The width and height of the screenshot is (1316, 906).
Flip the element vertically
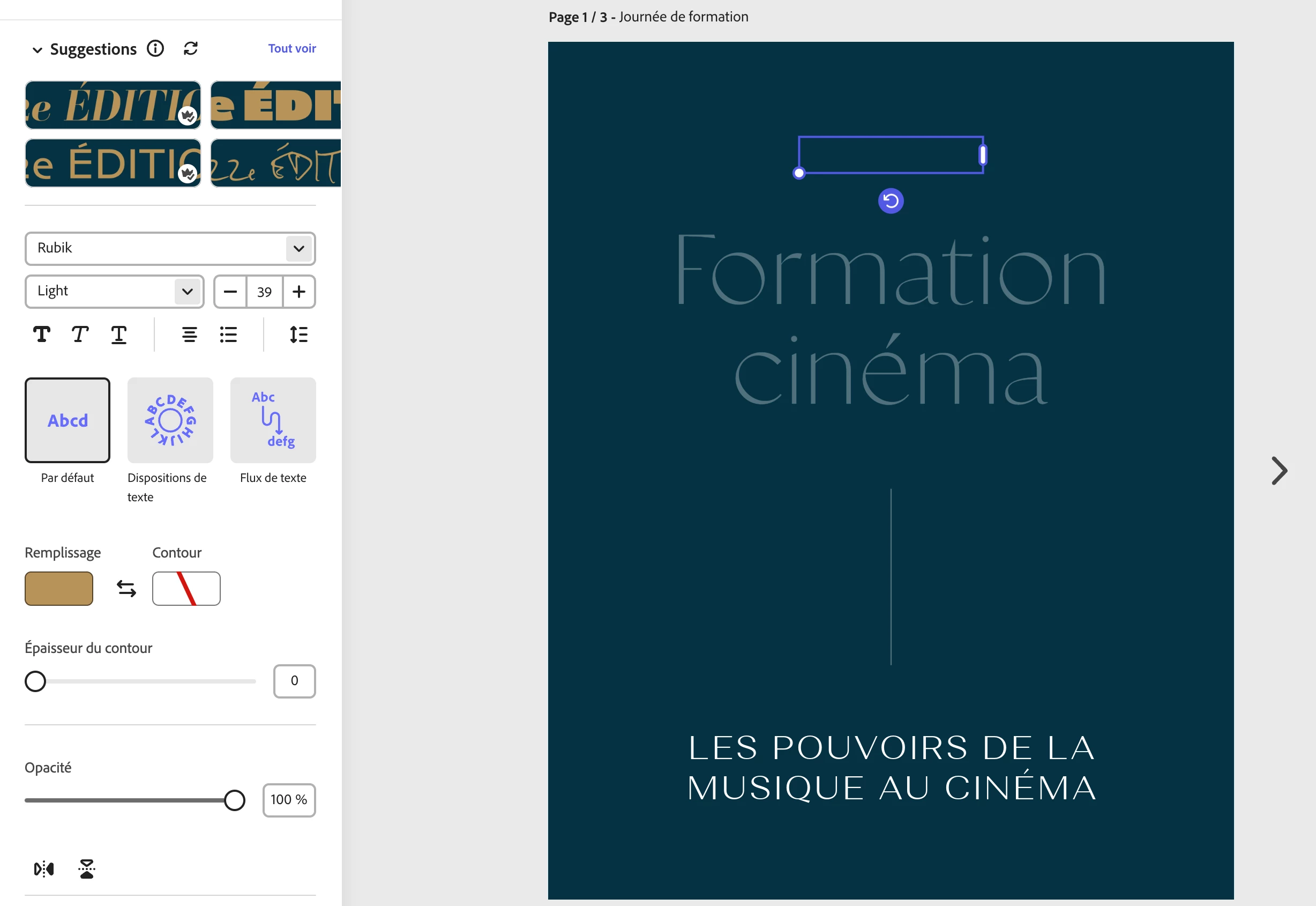[x=87, y=868]
